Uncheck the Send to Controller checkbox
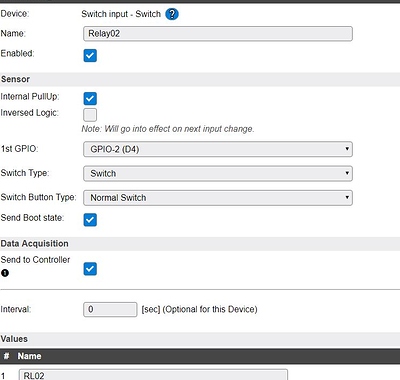The image size is (400, 380). coord(90,269)
